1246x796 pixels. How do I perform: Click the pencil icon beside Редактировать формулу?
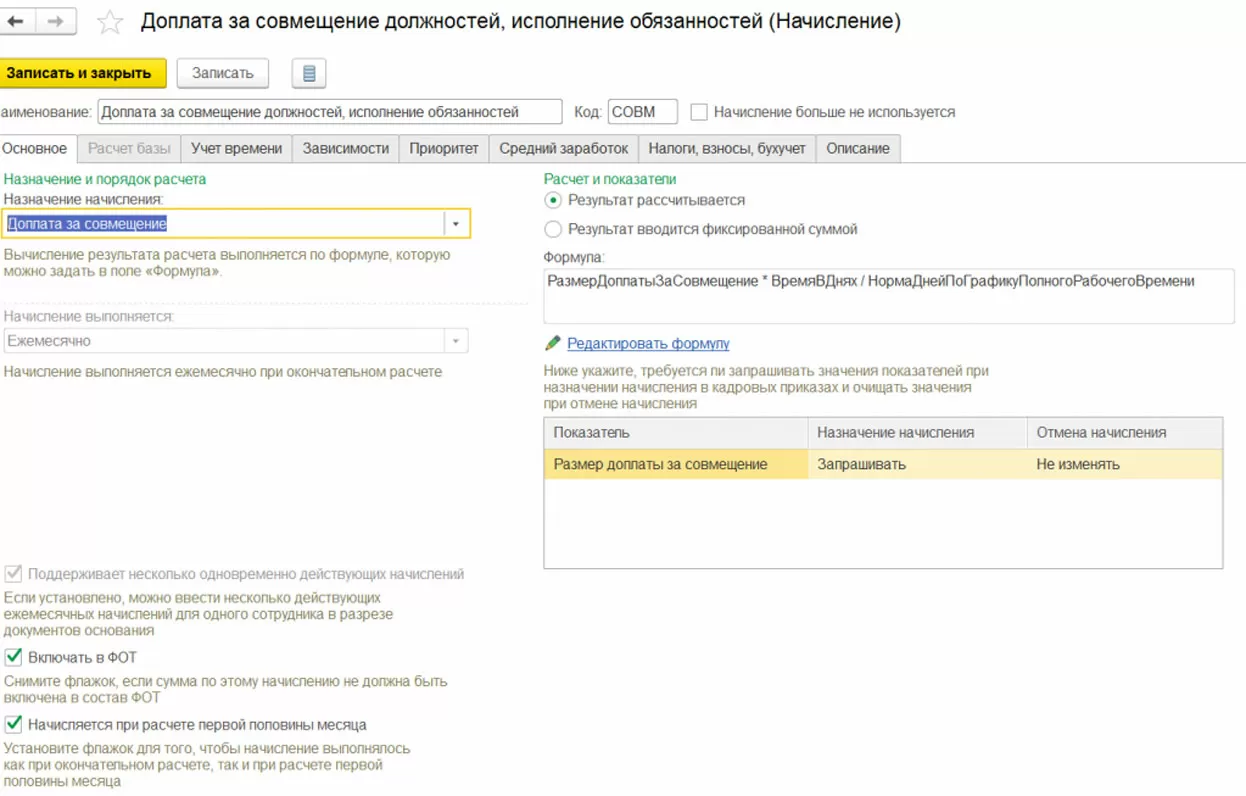553,343
